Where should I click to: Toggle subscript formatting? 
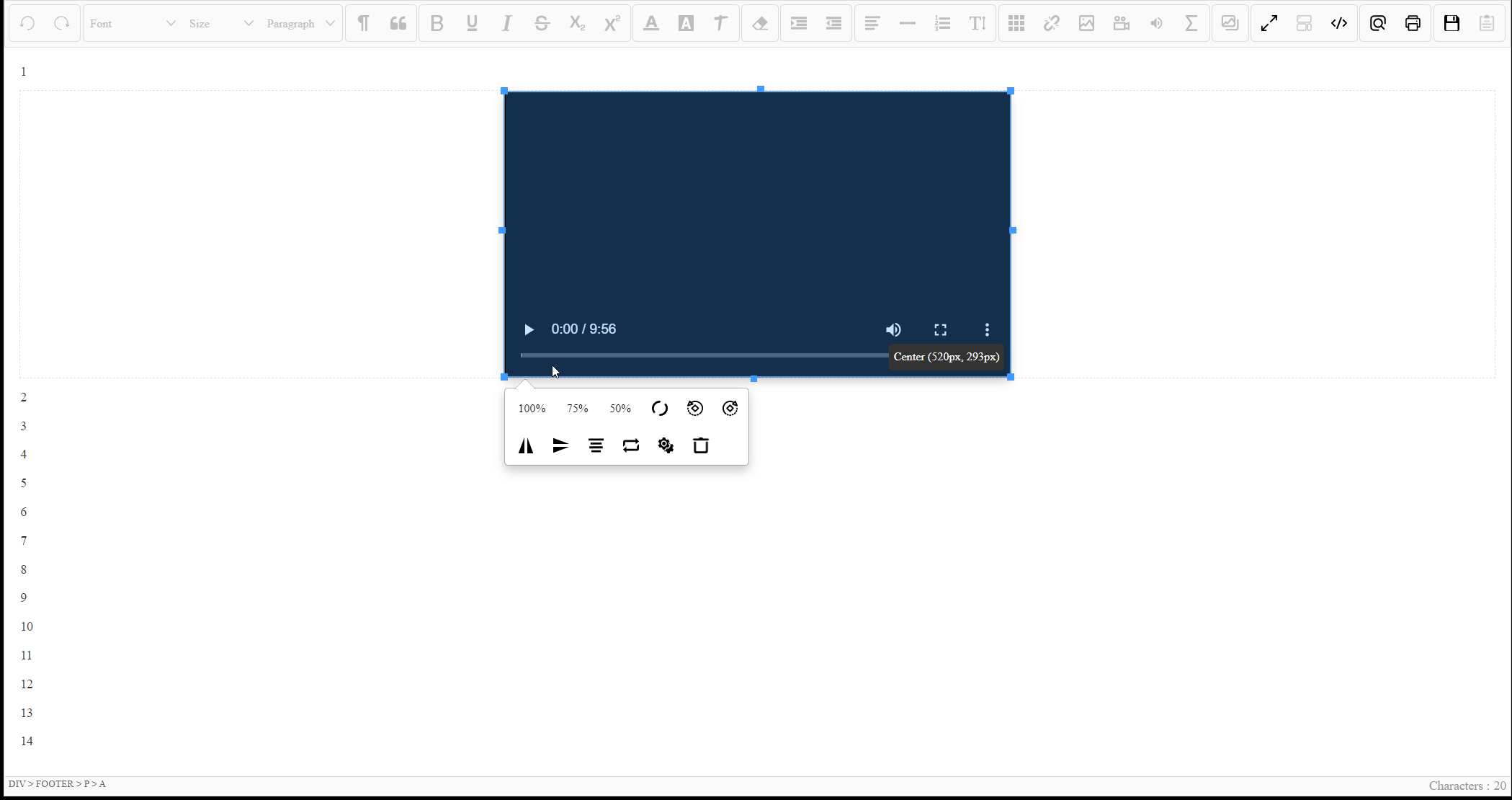pyautogui.click(x=577, y=23)
